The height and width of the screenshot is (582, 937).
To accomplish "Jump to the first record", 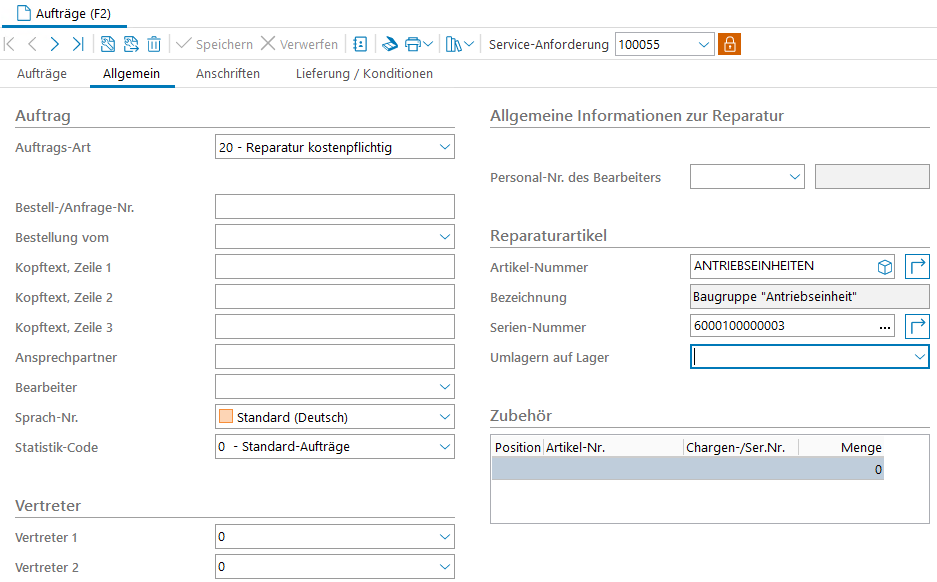I will (x=10, y=44).
